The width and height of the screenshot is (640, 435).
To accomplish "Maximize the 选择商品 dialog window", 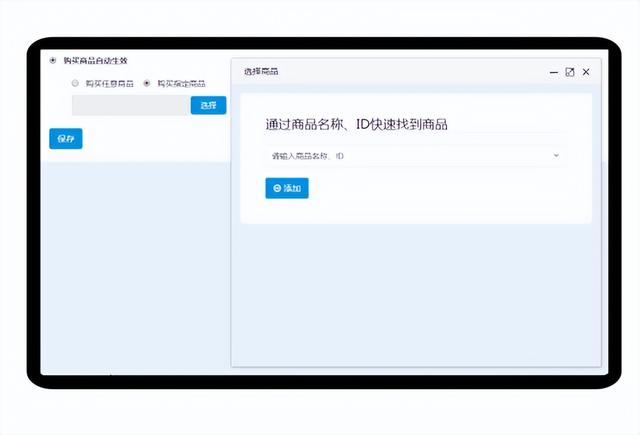I will pos(570,72).
